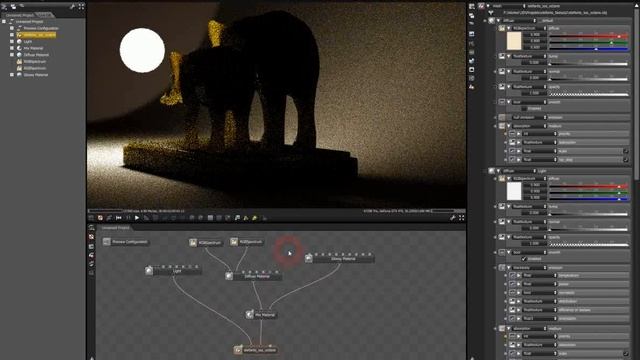Uncheck the smooth enabled checkbox in Light material
The image size is (640, 360).
tap(524, 259)
